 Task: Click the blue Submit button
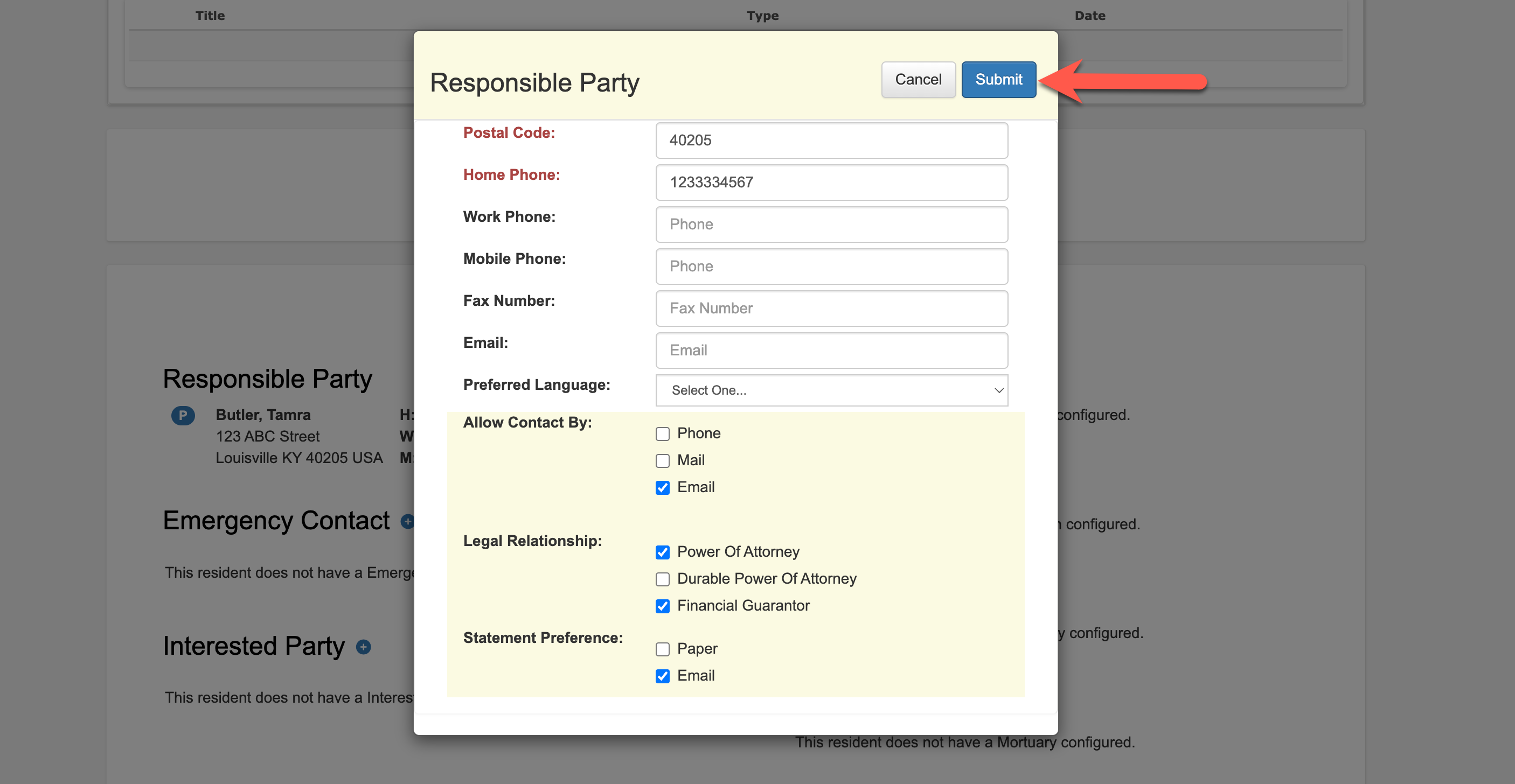click(998, 79)
